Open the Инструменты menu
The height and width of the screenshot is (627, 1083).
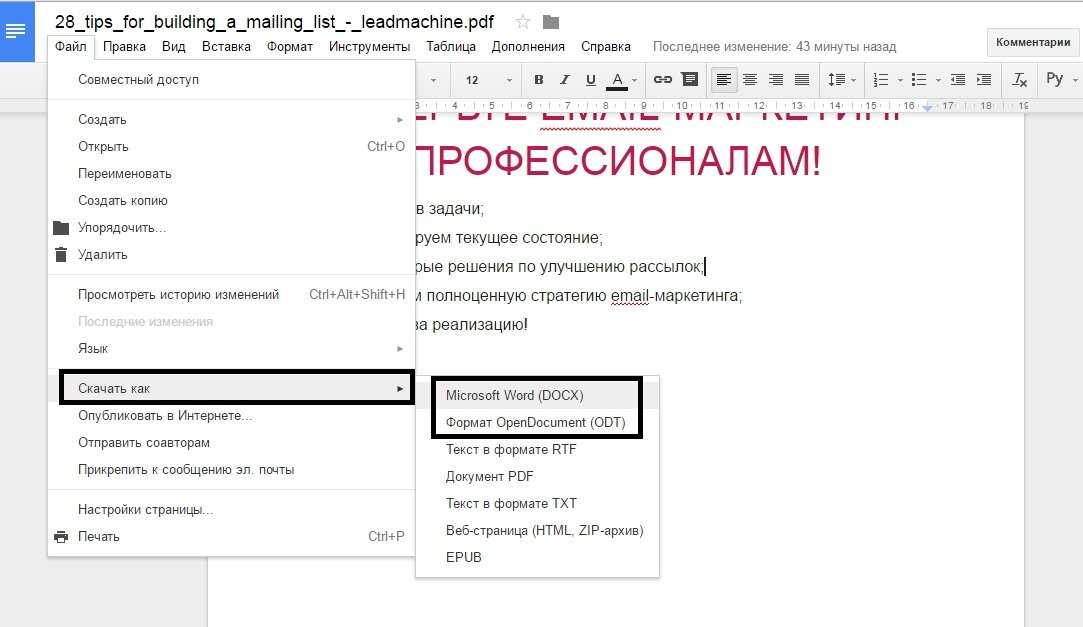pos(370,46)
